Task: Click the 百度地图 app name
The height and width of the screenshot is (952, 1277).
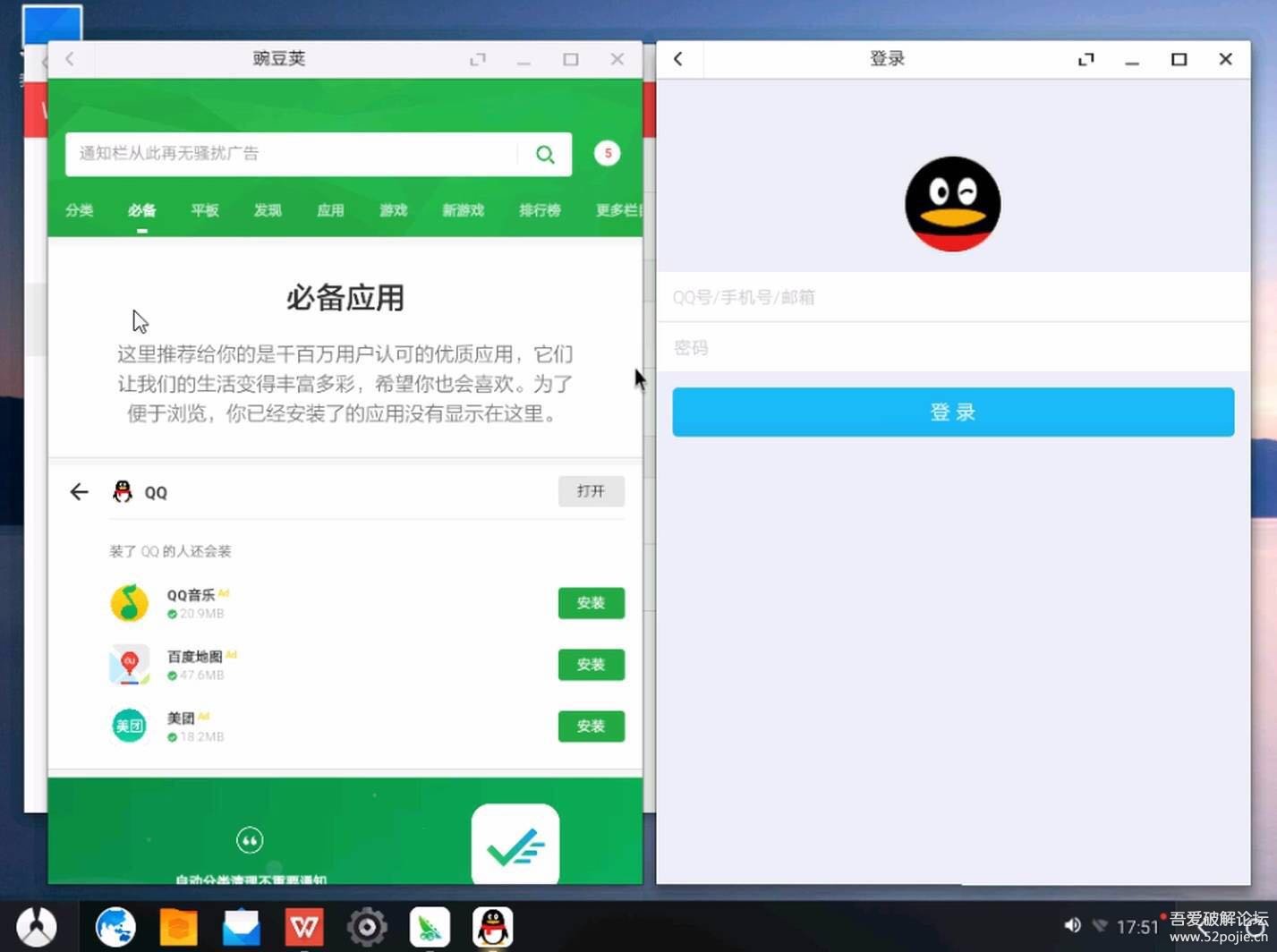Action: tap(194, 657)
